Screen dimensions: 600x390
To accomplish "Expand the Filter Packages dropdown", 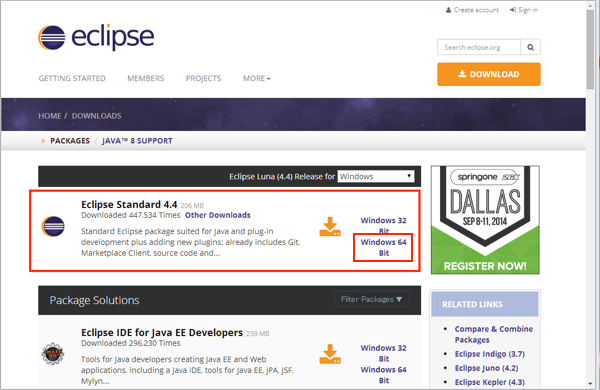I will (x=372, y=299).
